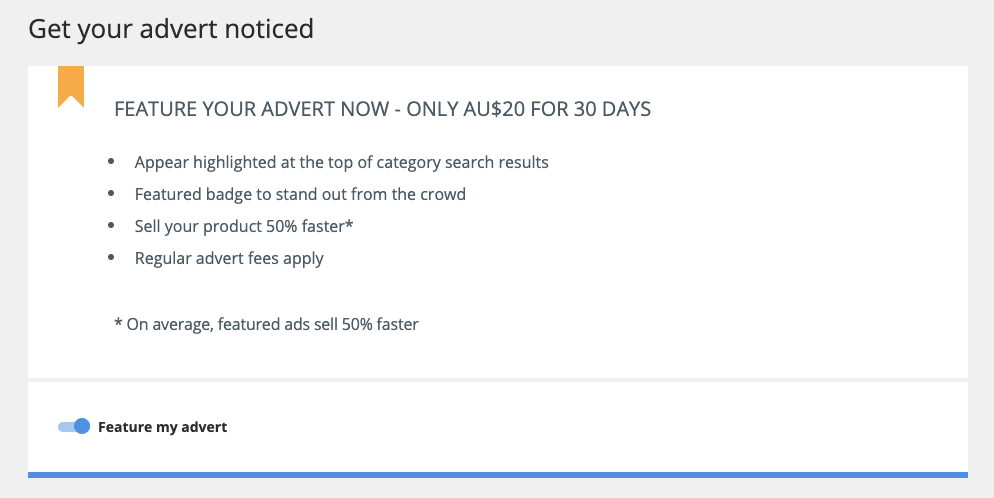Select the Appear highlighted at top bullet text
Image resolution: width=994 pixels, height=498 pixels.
pos(342,162)
